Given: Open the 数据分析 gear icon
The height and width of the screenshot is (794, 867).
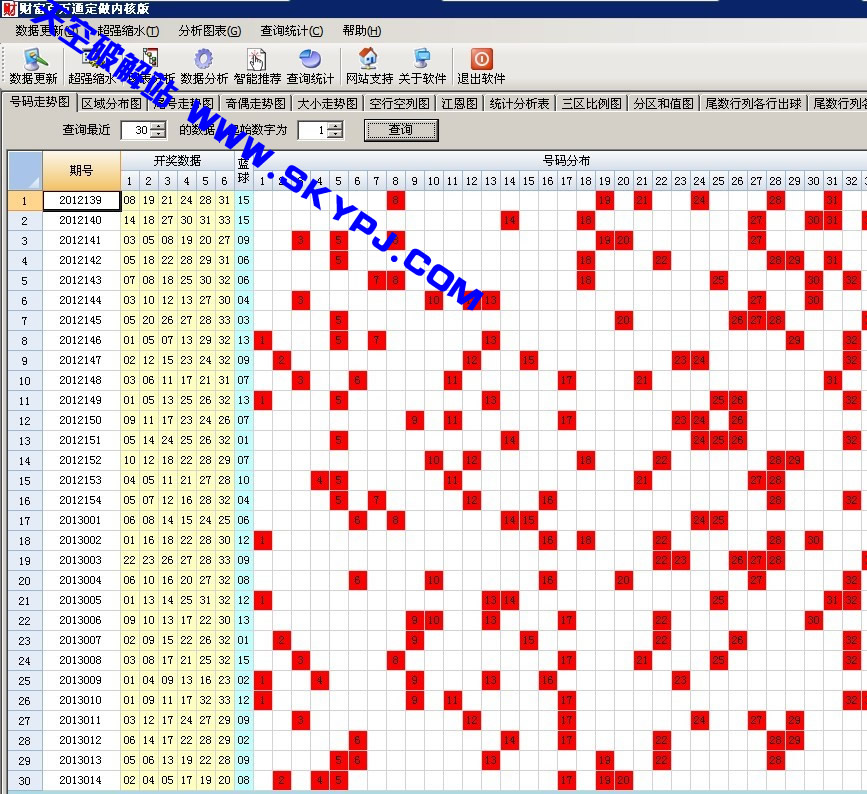Looking at the screenshot, I should (204, 65).
